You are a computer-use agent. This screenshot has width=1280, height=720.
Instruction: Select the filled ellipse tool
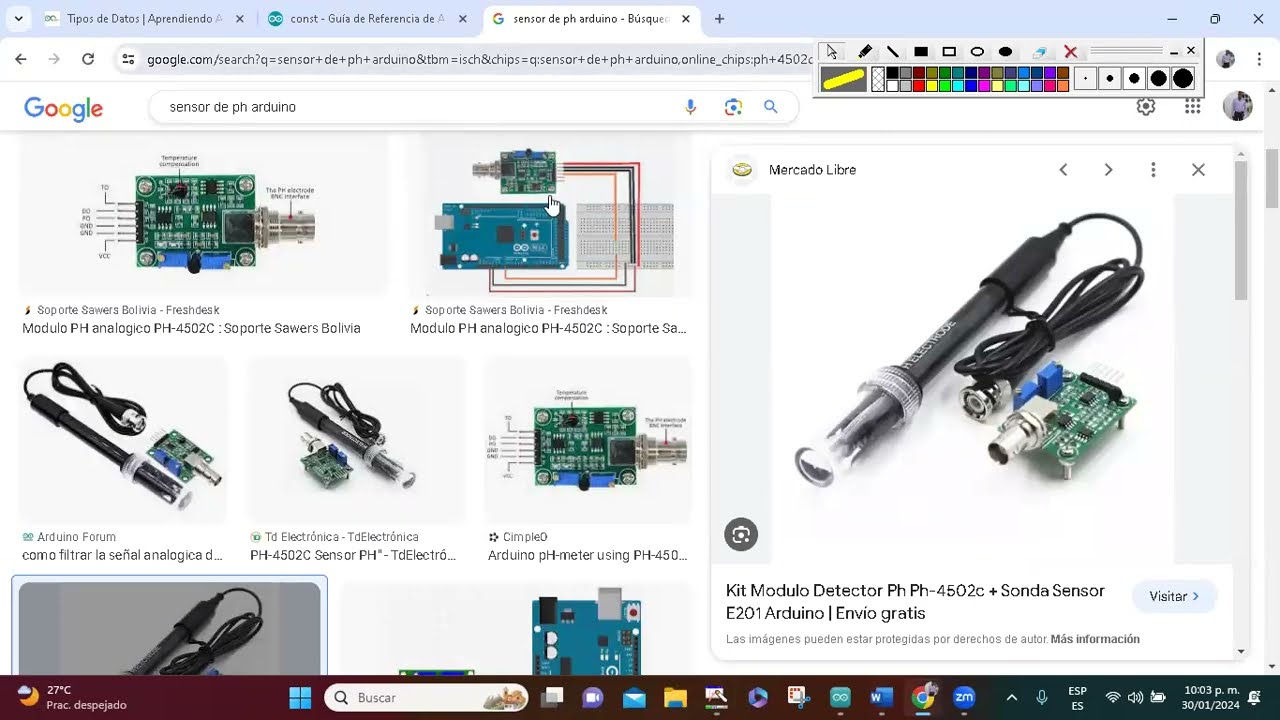pos(1005,52)
